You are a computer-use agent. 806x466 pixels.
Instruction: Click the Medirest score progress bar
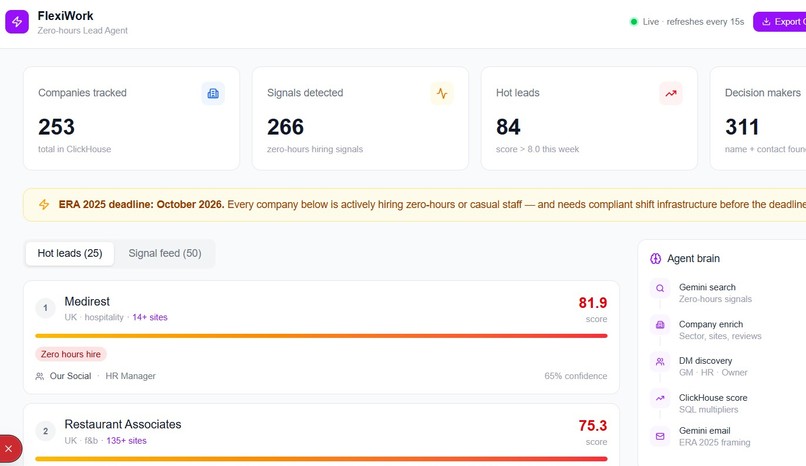click(x=321, y=336)
